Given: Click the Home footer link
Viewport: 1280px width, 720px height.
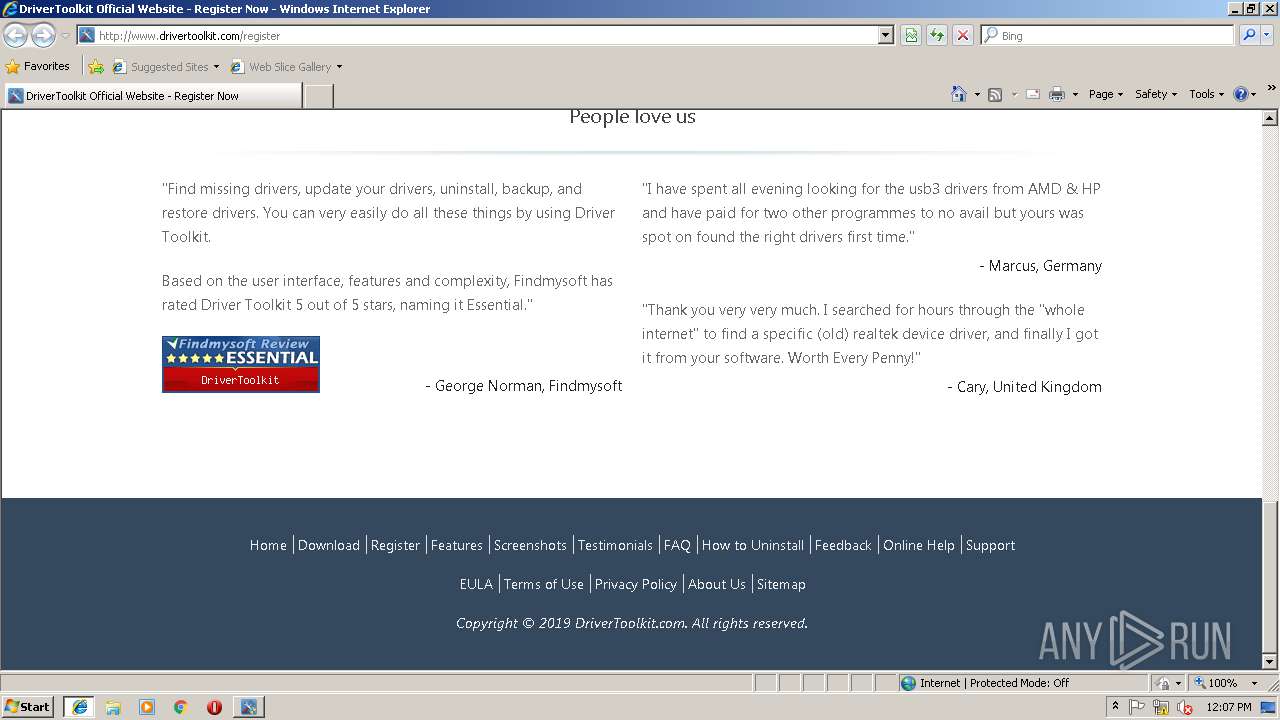Looking at the screenshot, I should tap(268, 545).
